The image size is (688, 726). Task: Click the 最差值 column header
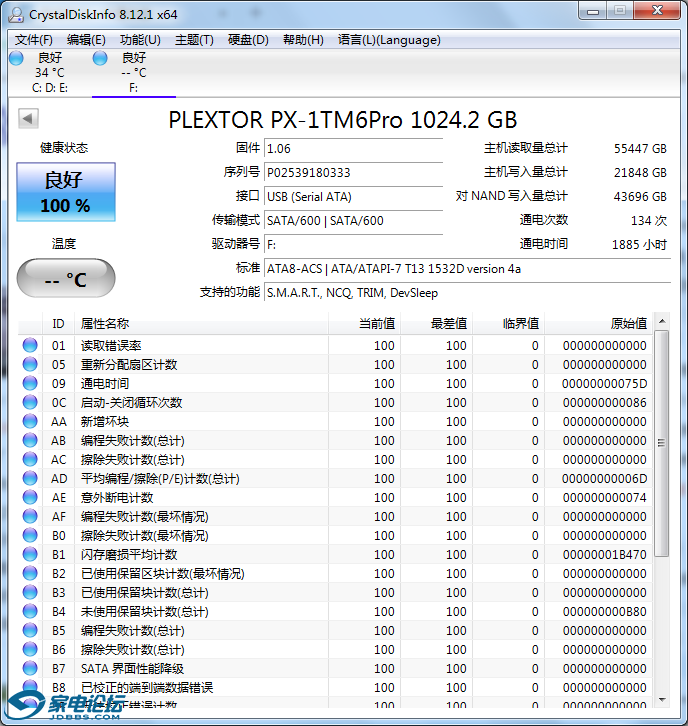tap(436, 324)
